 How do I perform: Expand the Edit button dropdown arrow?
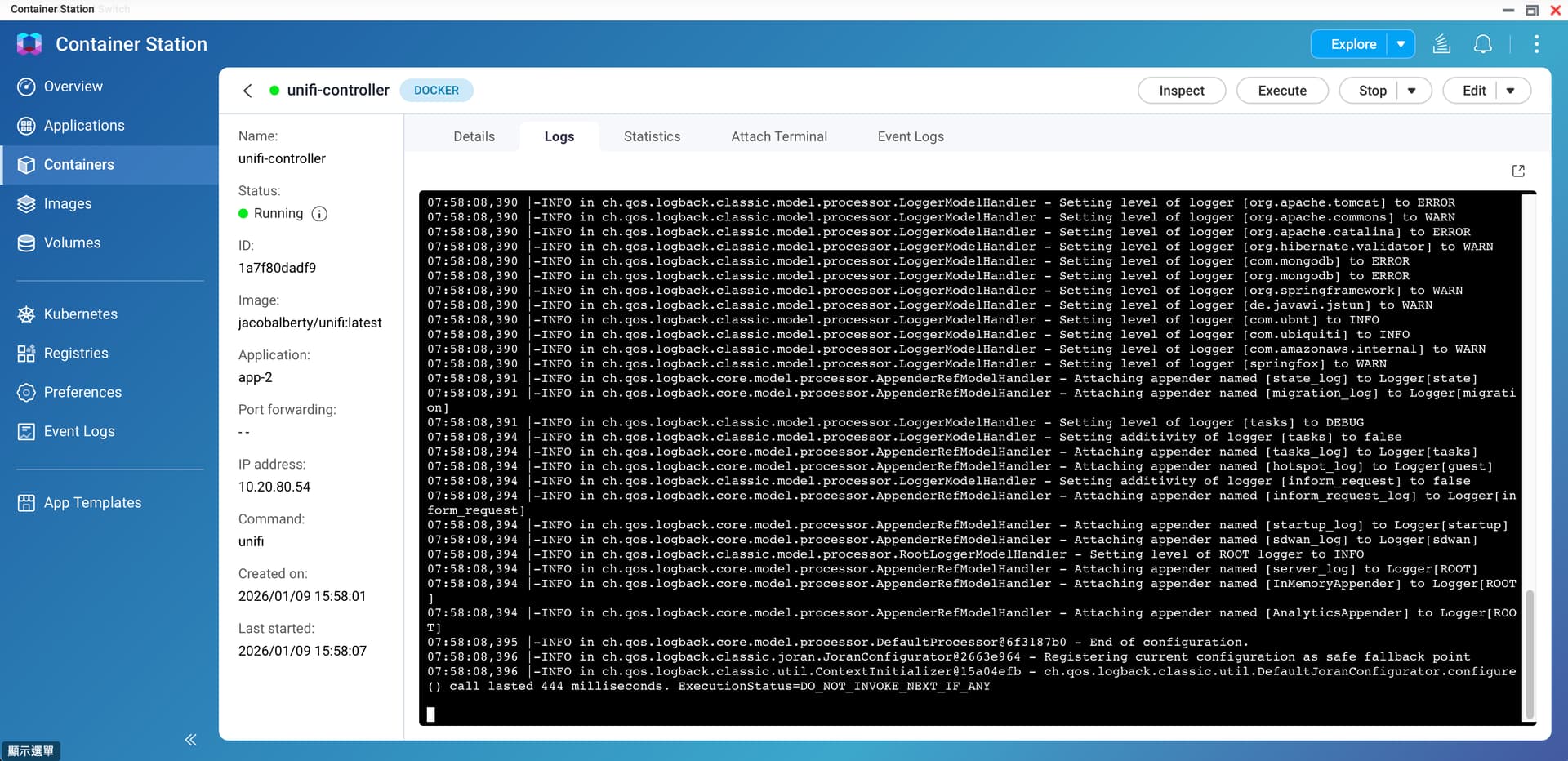[x=1511, y=91]
